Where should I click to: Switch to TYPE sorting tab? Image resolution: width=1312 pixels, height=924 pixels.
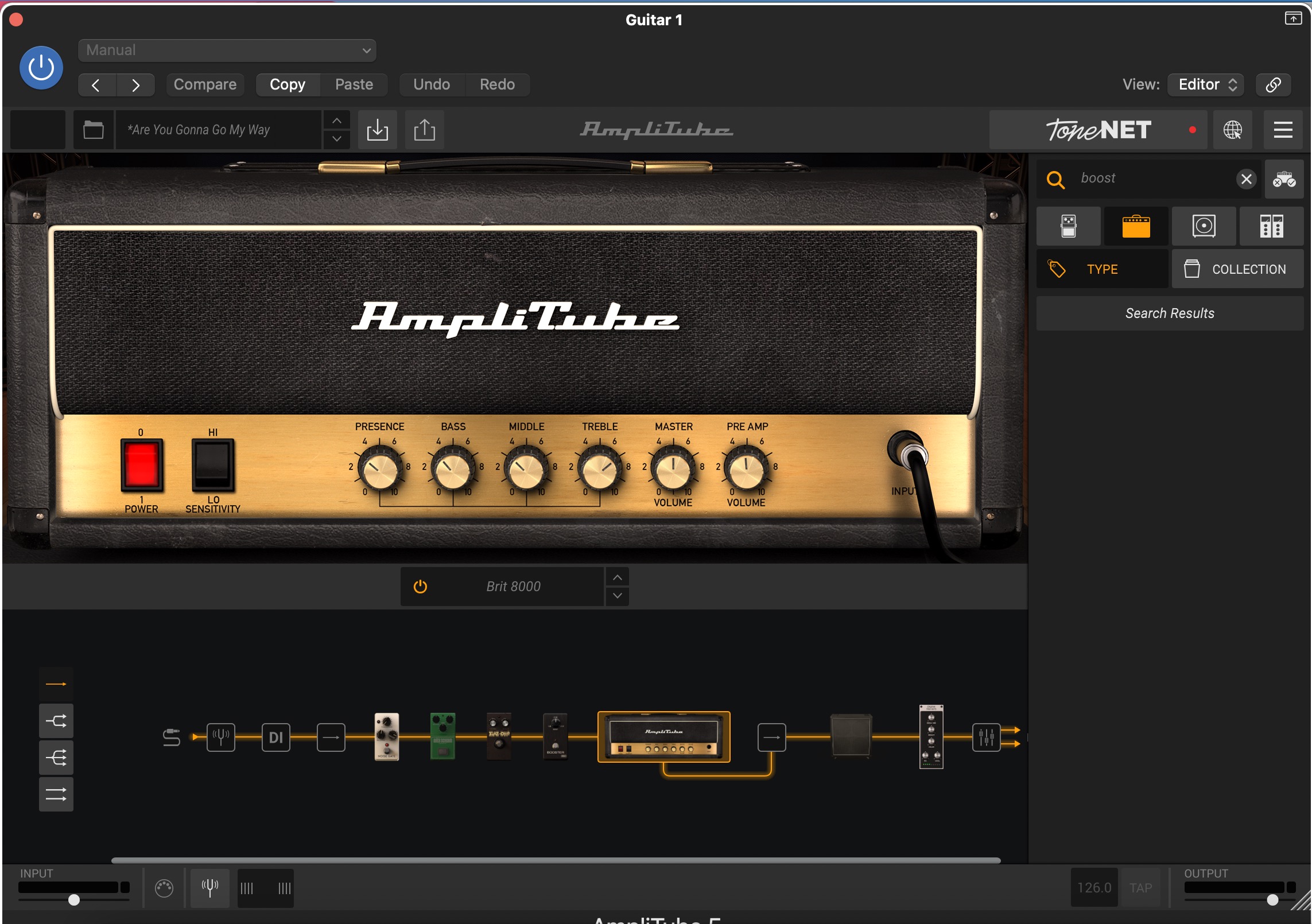click(1102, 269)
